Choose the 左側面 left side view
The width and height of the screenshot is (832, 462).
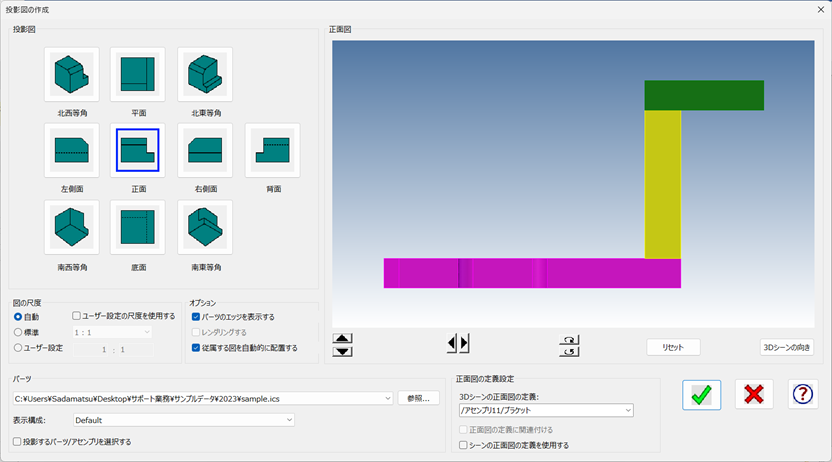click(x=71, y=150)
